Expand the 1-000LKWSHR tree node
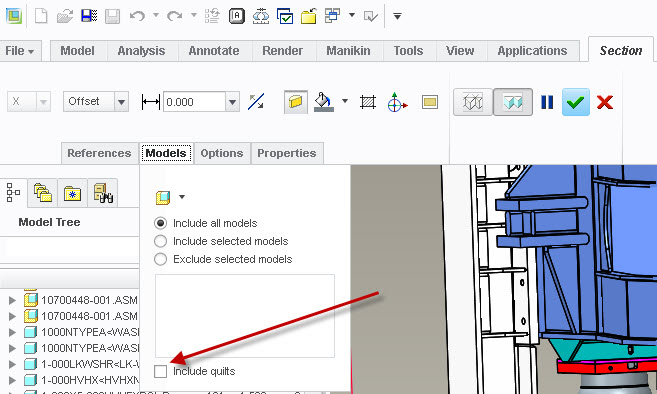The width and height of the screenshot is (657, 394). pyautogui.click(x=12, y=364)
